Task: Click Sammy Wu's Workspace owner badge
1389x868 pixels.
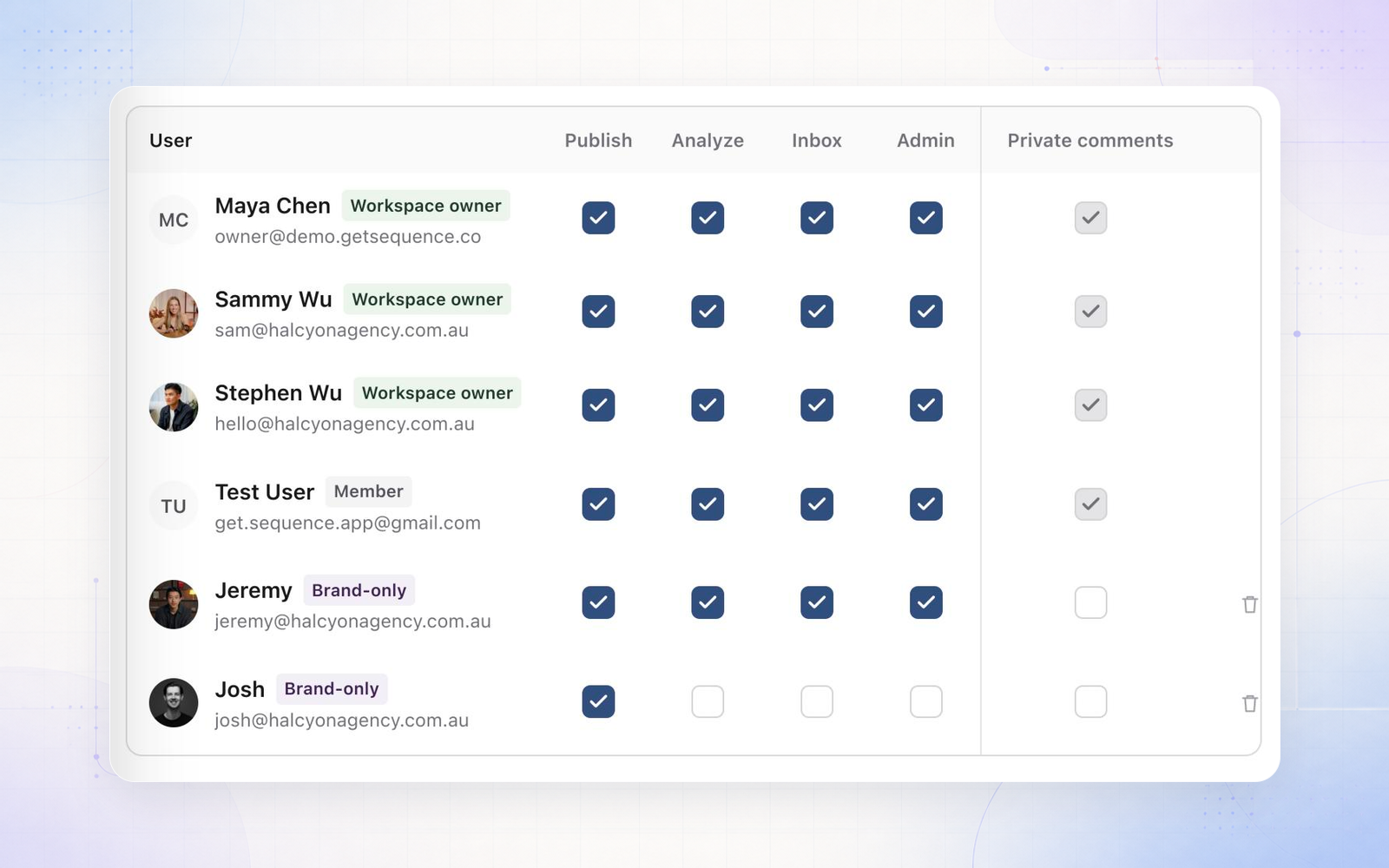Action: [427, 299]
